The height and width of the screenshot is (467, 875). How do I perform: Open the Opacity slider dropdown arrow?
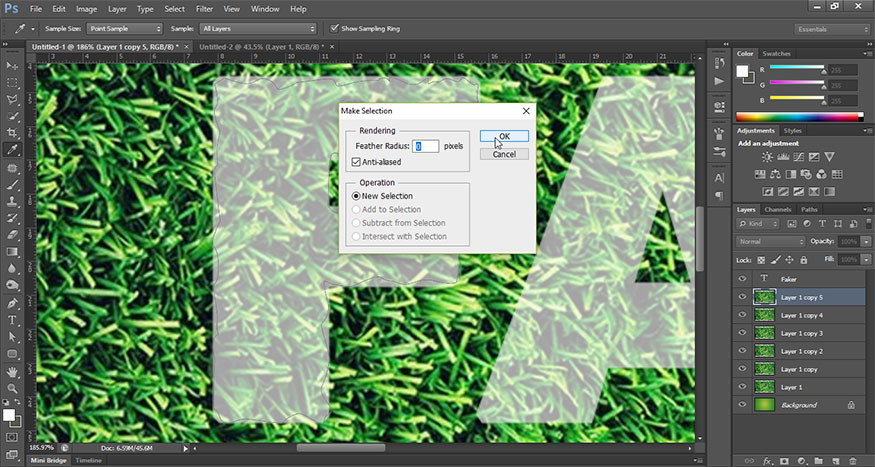point(866,242)
